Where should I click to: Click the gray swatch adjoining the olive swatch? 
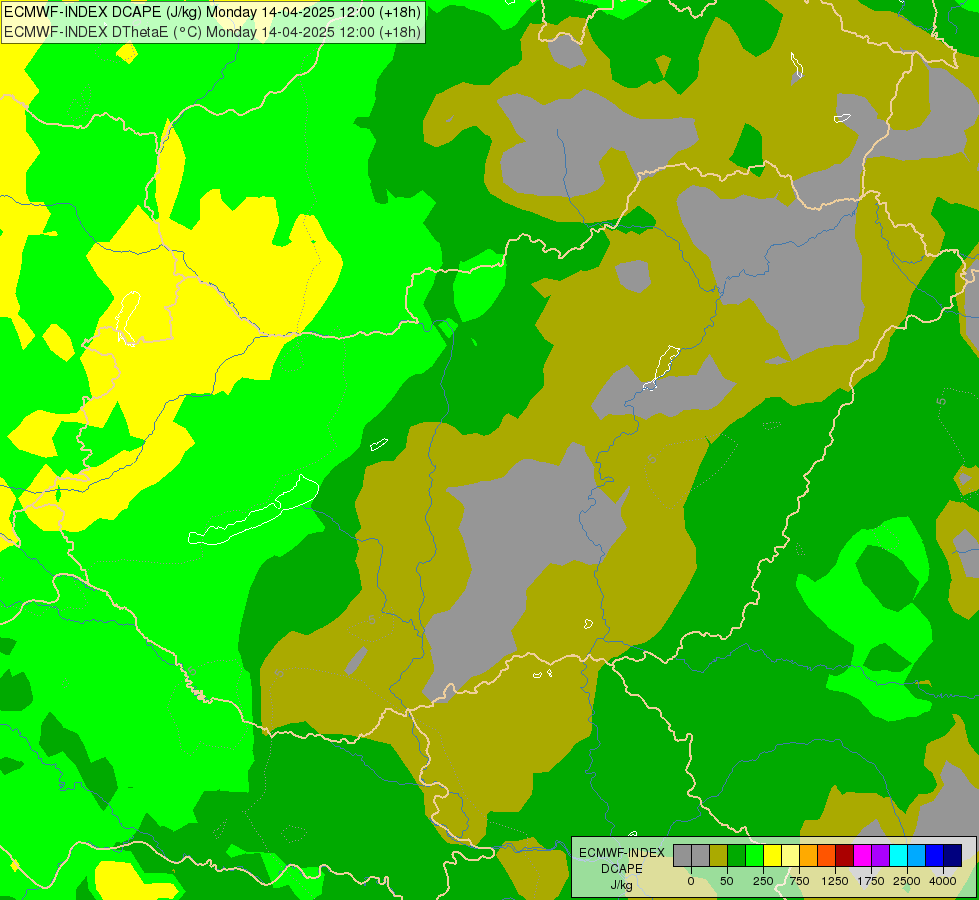tap(701, 855)
